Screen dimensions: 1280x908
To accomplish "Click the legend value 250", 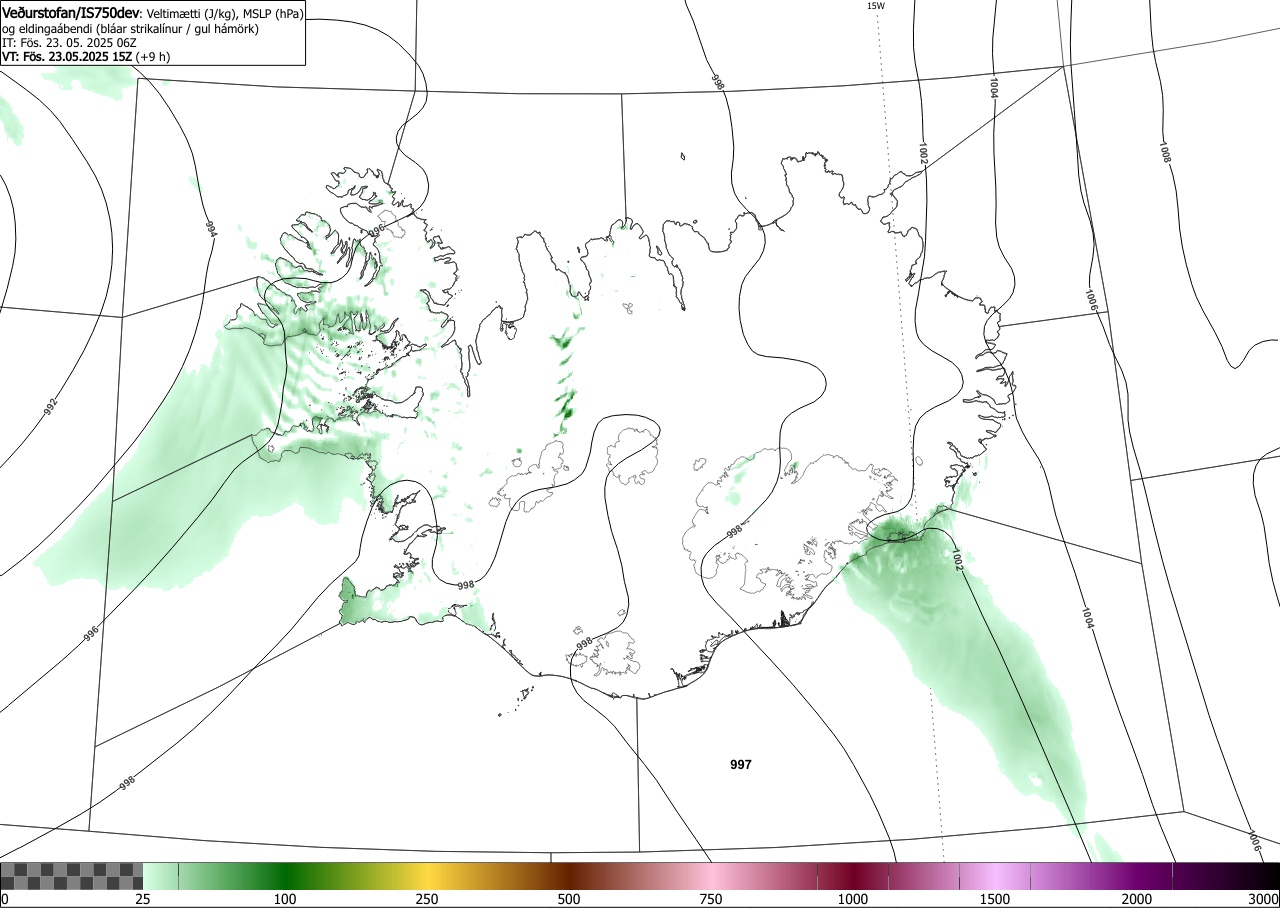I will (427, 899).
